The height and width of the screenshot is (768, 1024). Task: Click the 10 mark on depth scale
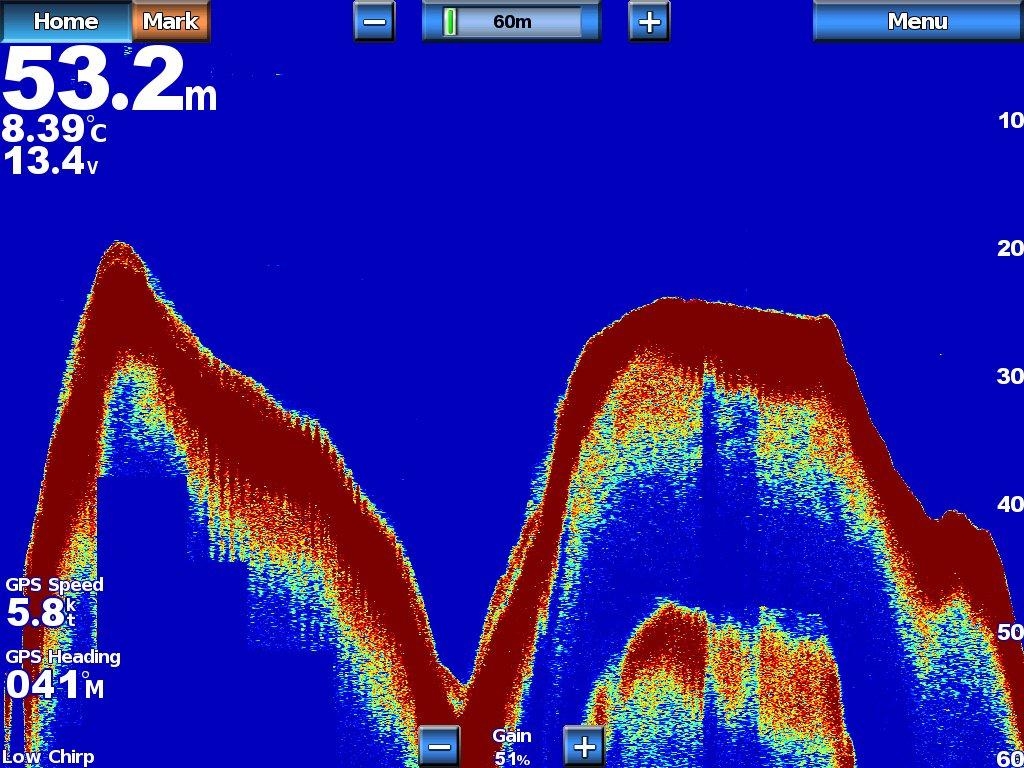[1010, 121]
